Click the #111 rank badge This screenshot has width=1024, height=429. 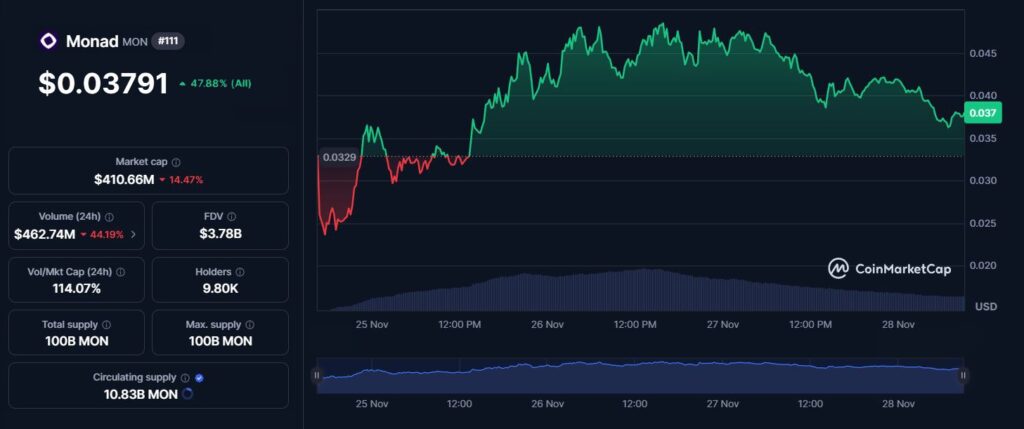pos(168,41)
